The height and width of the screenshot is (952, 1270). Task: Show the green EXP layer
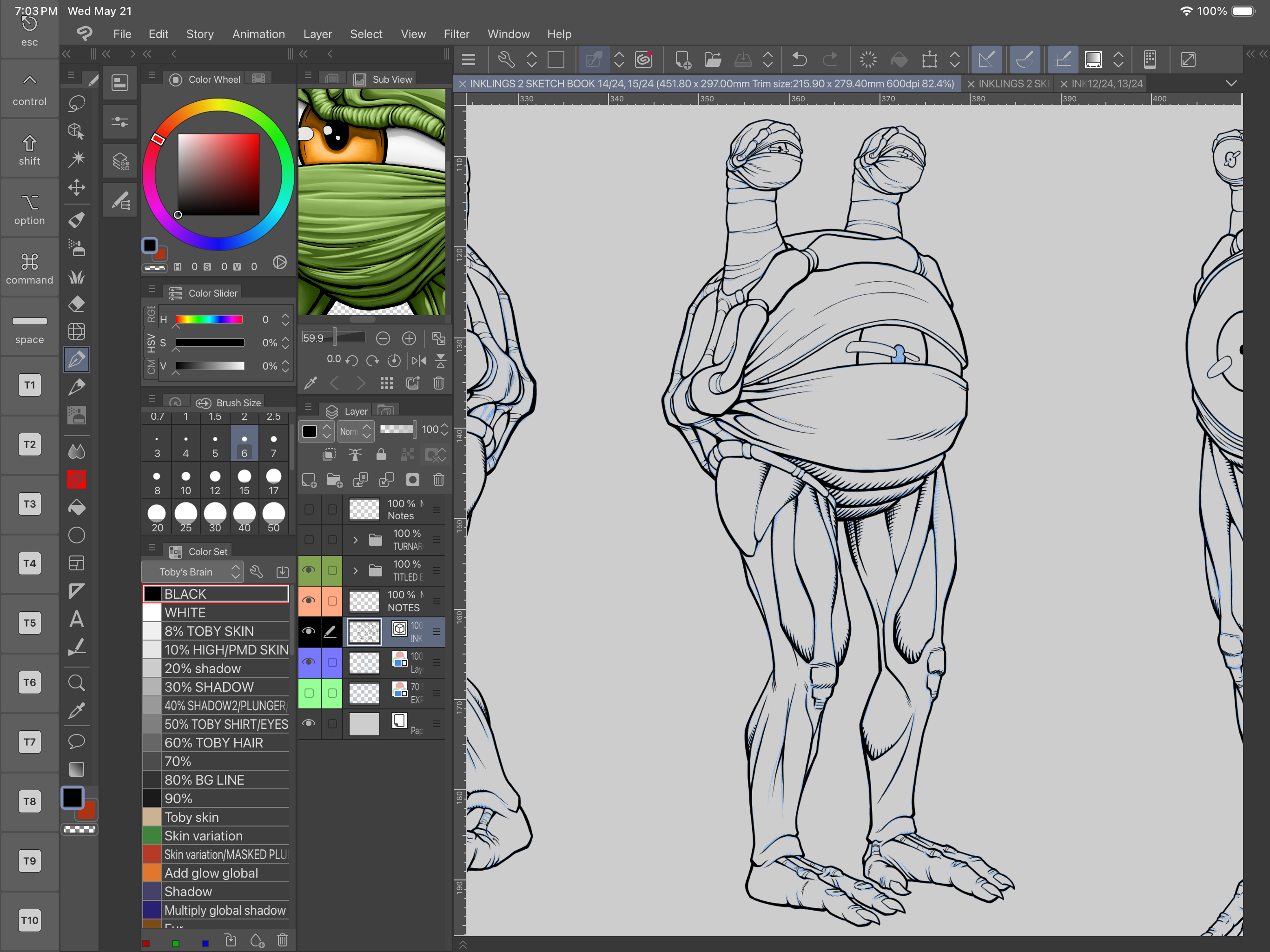tap(309, 693)
